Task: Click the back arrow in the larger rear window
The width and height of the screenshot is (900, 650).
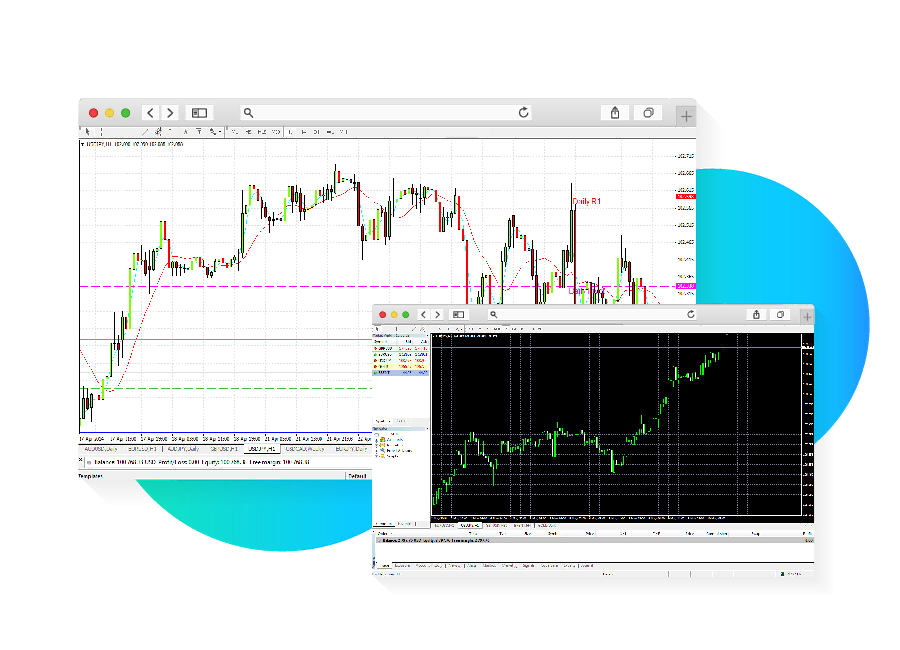Action: point(150,113)
